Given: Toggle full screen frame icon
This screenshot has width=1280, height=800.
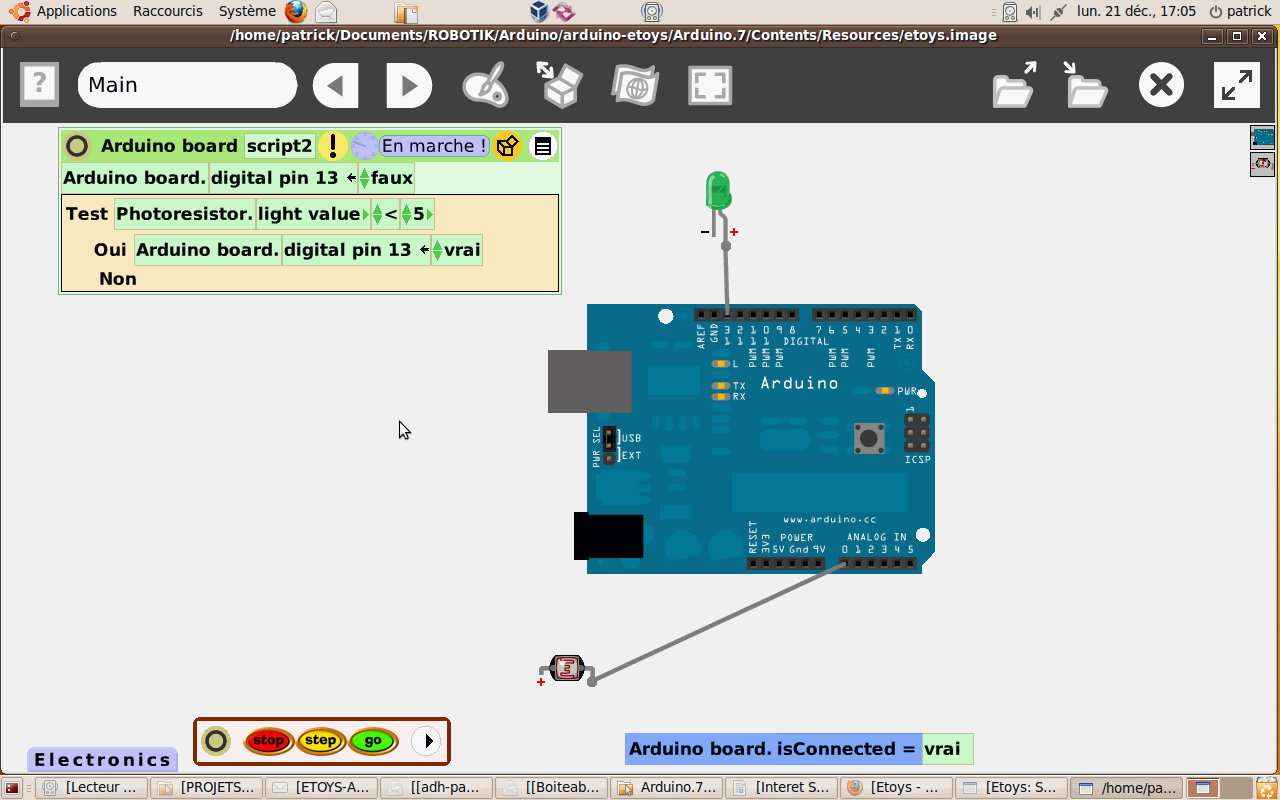Looking at the screenshot, I should coord(710,86).
